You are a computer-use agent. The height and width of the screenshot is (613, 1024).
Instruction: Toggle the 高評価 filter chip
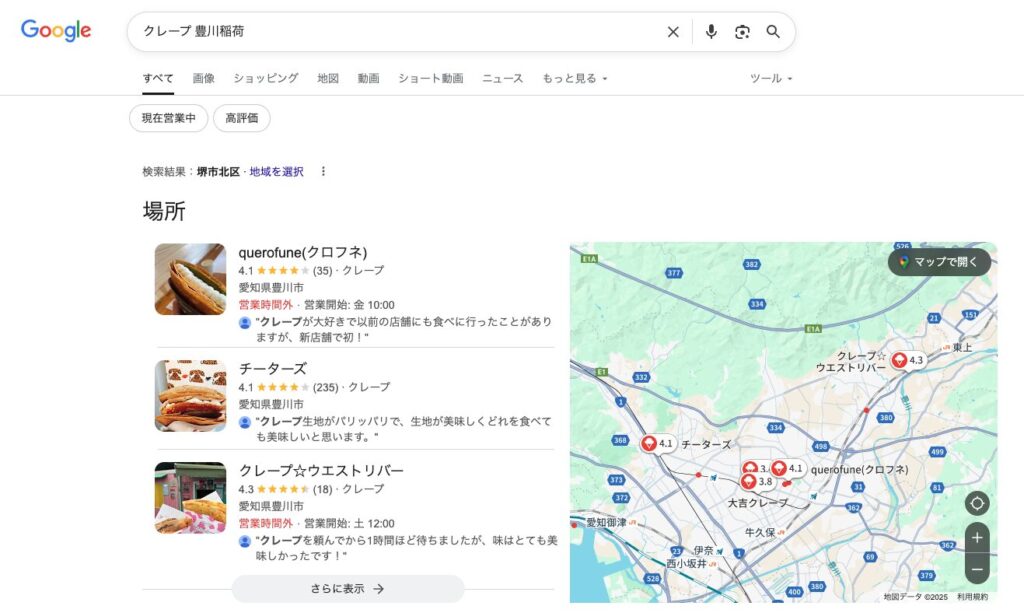(x=242, y=118)
